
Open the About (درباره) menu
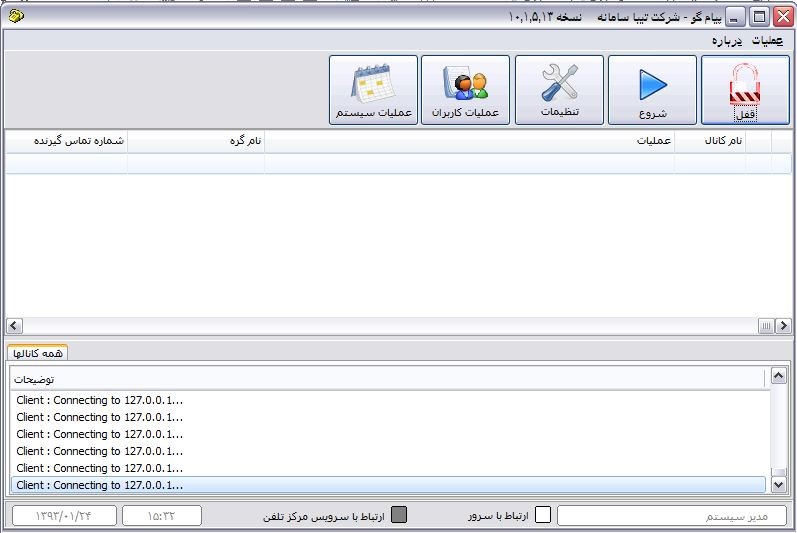(727, 41)
